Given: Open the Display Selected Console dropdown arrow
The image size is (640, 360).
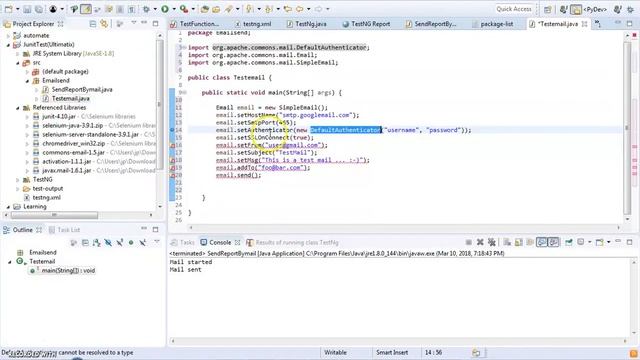Looking at the screenshot, I should tap(589, 242).
